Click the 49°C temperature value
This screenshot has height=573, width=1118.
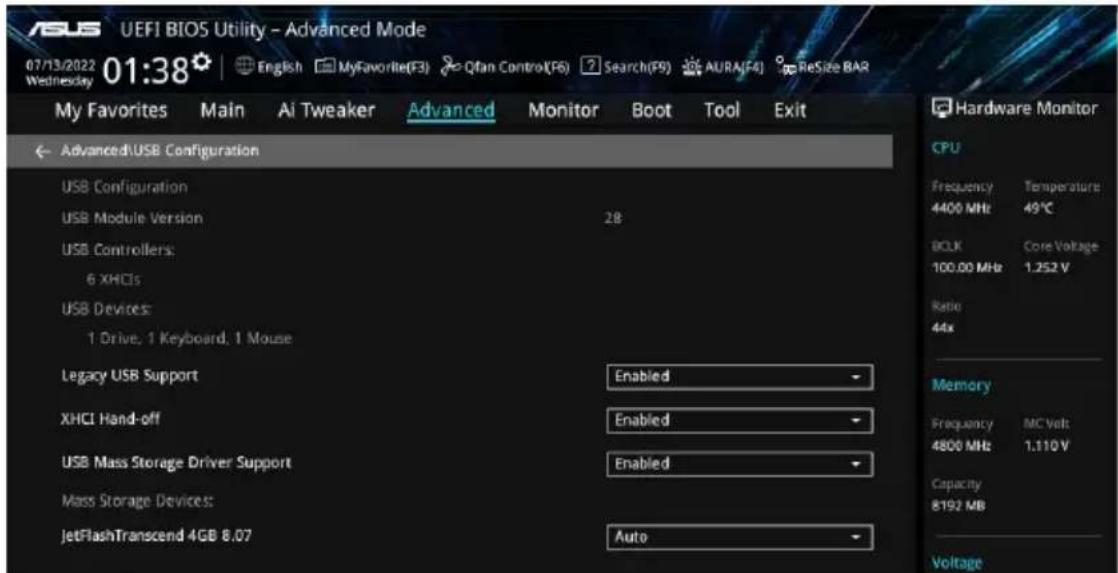(1040, 209)
